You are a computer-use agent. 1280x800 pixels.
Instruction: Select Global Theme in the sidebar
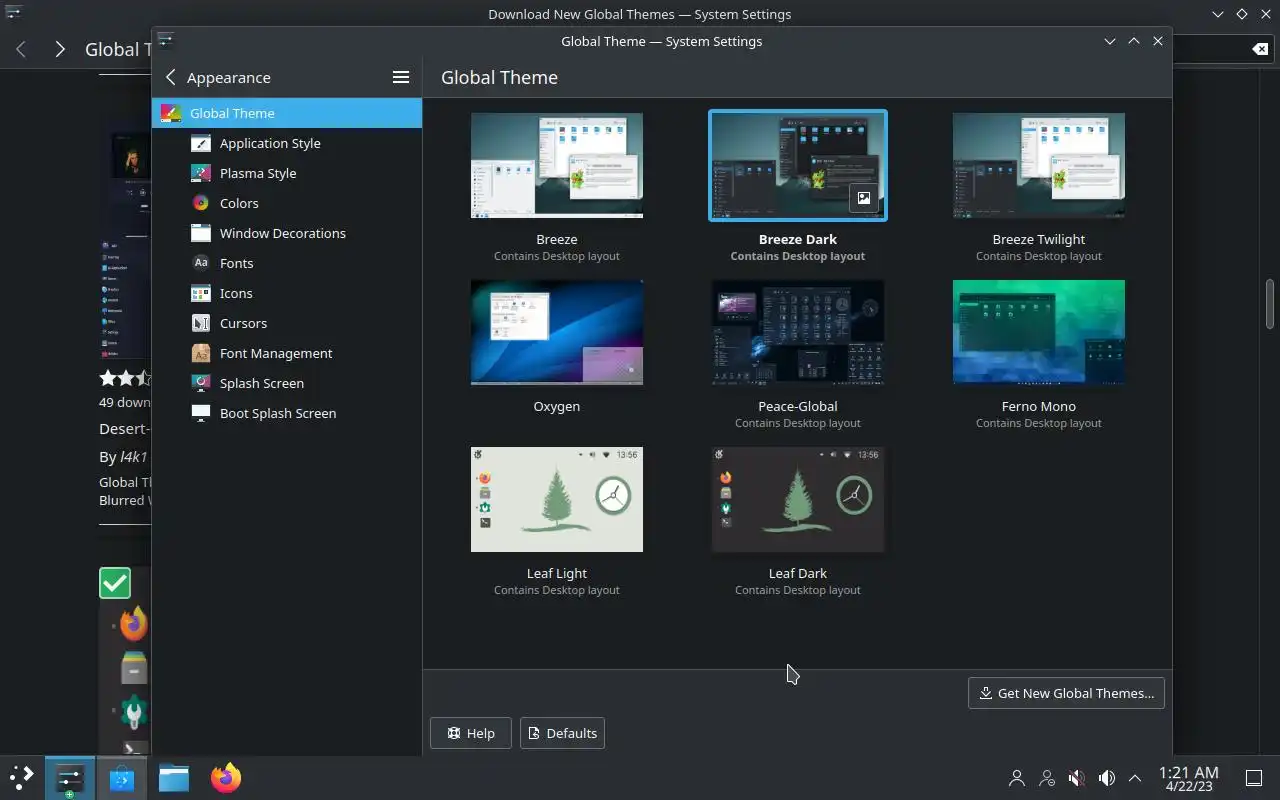287,113
